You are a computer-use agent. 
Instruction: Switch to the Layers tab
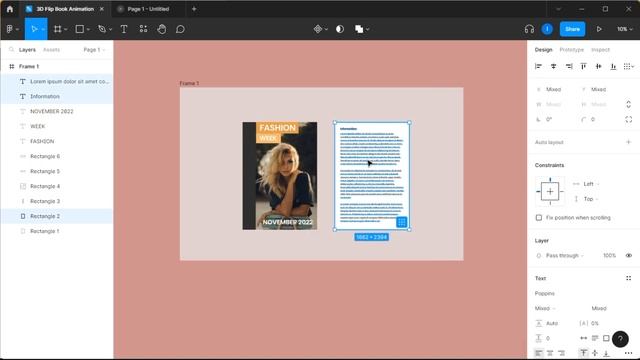(x=27, y=49)
